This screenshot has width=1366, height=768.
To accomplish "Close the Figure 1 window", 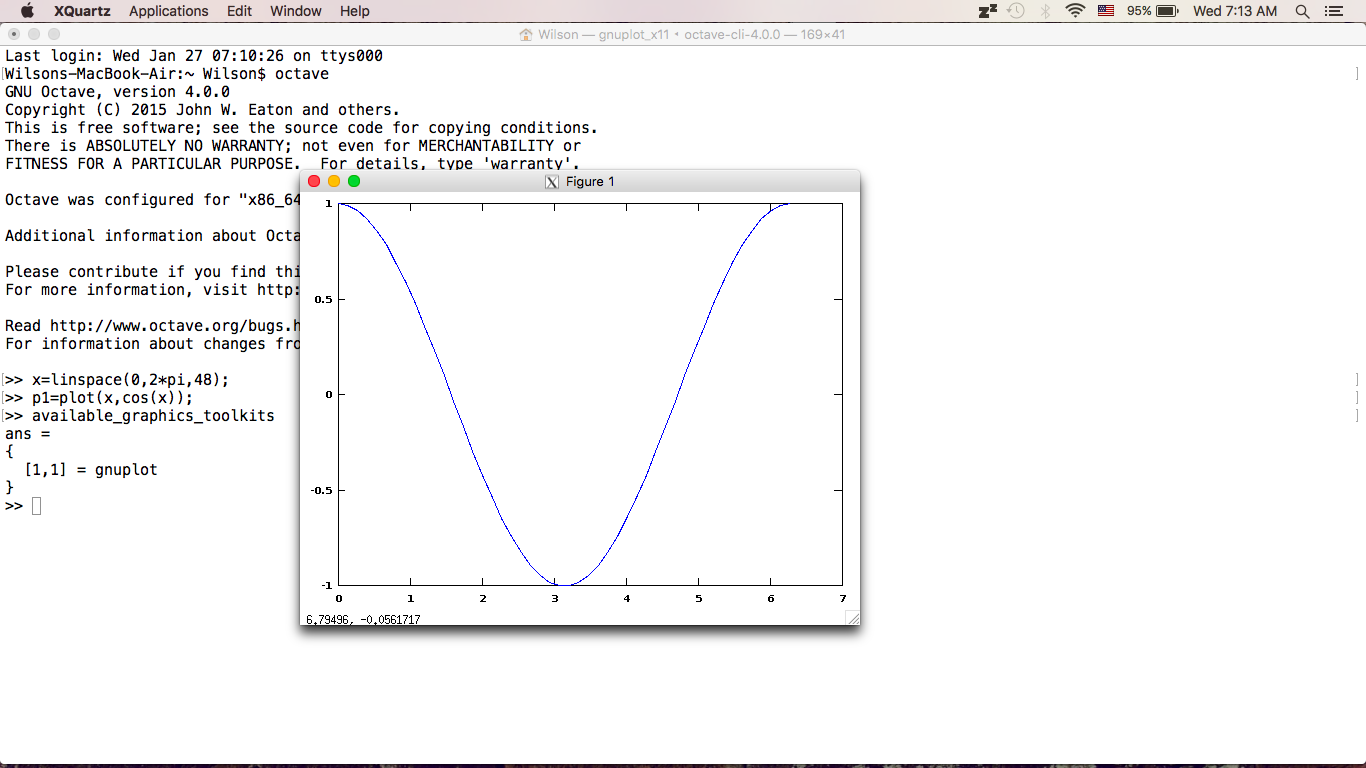I will coord(314,181).
